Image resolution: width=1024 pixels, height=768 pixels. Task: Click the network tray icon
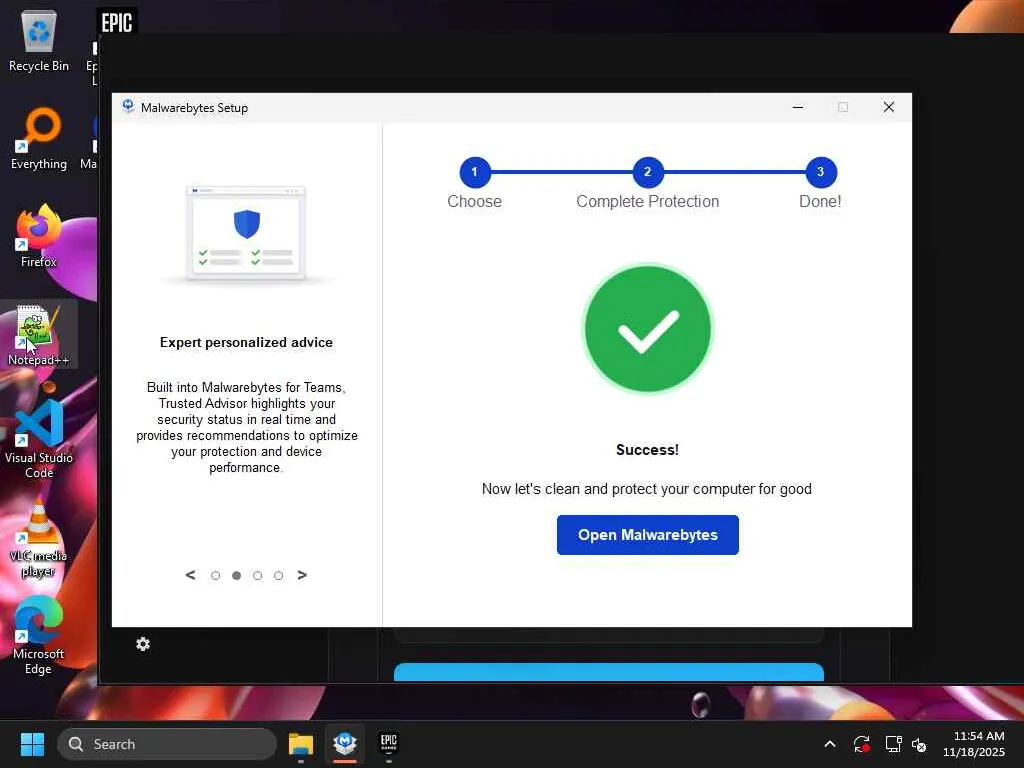pyautogui.click(x=893, y=744)
